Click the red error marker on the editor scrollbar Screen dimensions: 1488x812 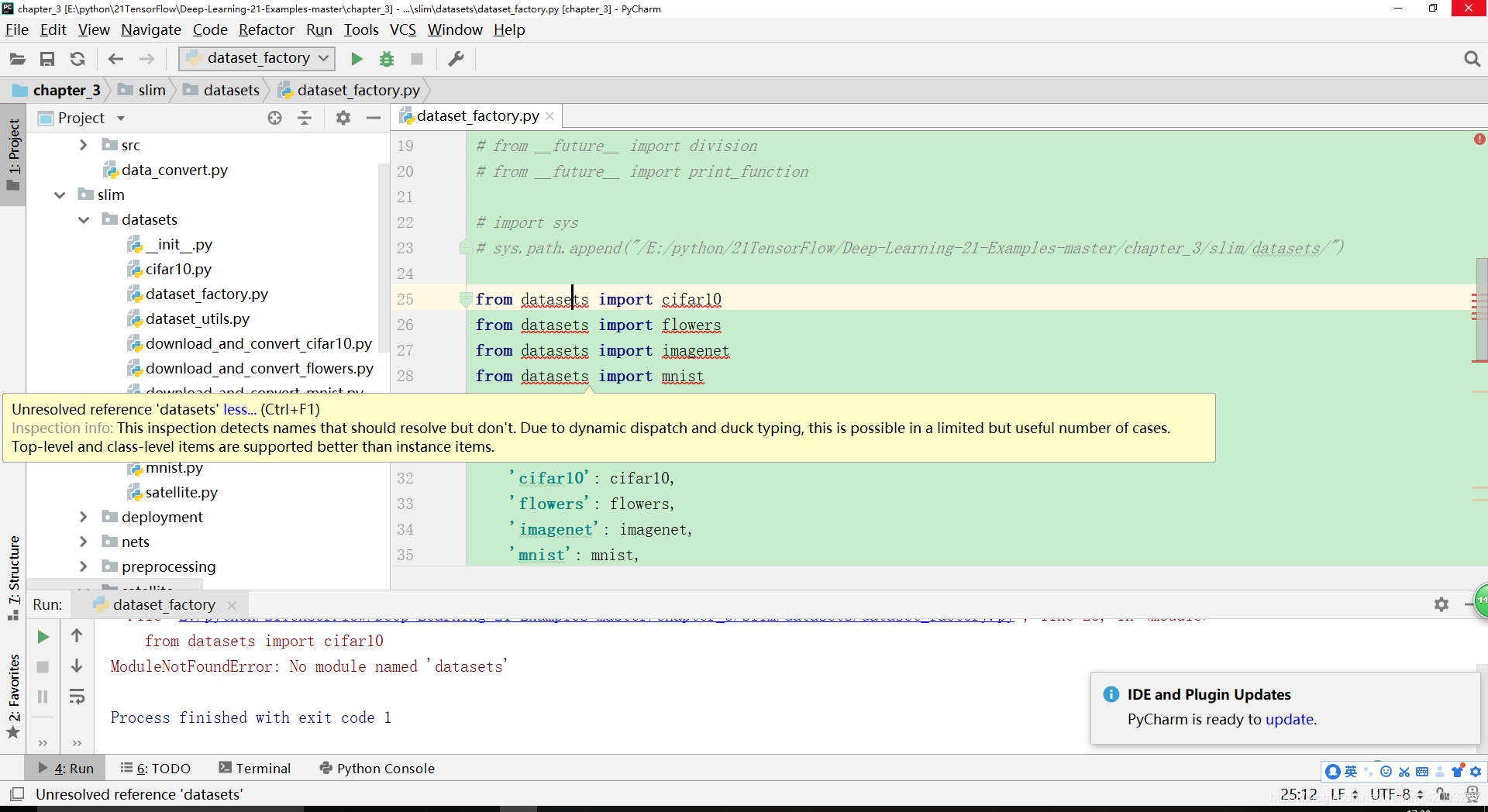pos(1481,139)
